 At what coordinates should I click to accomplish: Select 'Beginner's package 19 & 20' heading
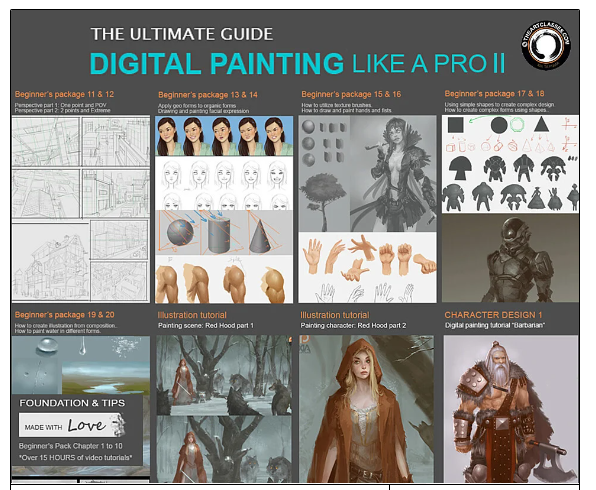(x=64, y=315)
